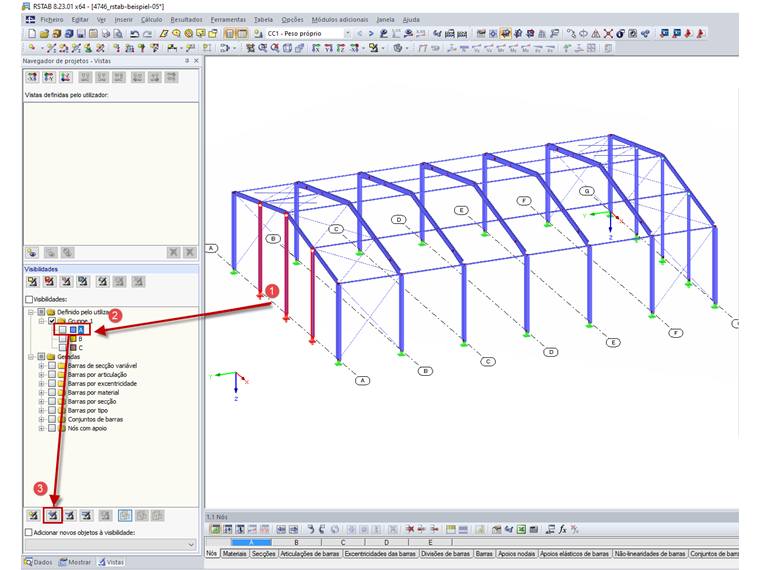Click second Visibilidades toolbar icon with red mark
This screenshot has width=760, height=570.
click(x=49, y=282)
